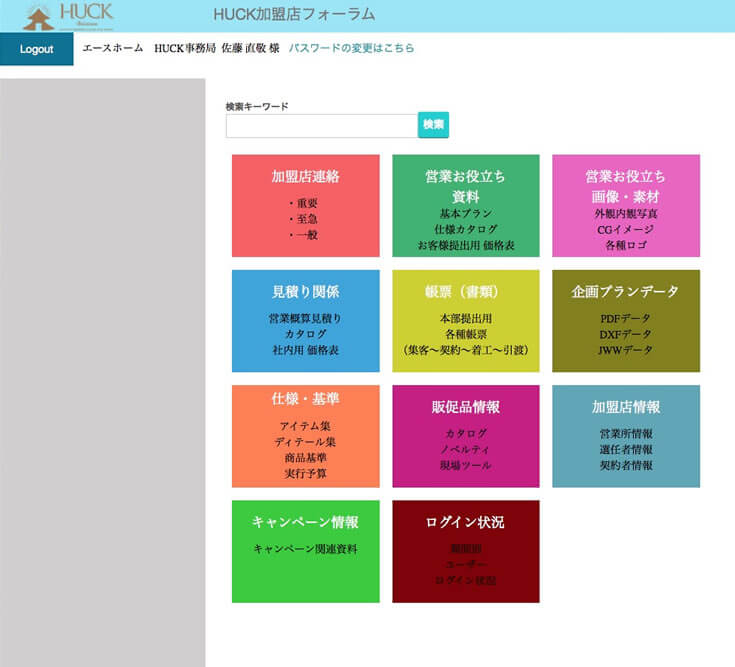Open the 見積り関係 blue tile
735x667 pixels.
(x=306, y=321)
